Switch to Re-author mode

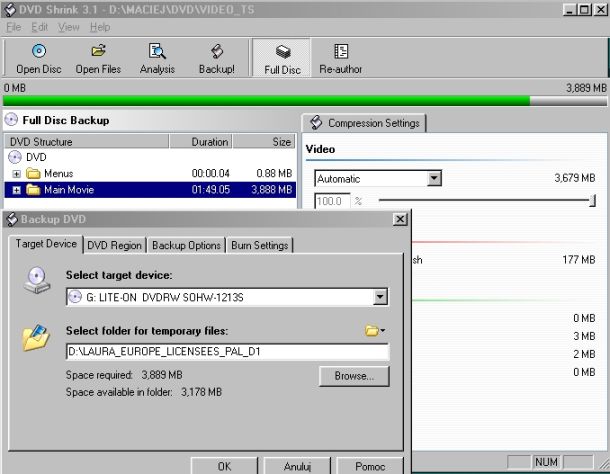click(340, 58)
